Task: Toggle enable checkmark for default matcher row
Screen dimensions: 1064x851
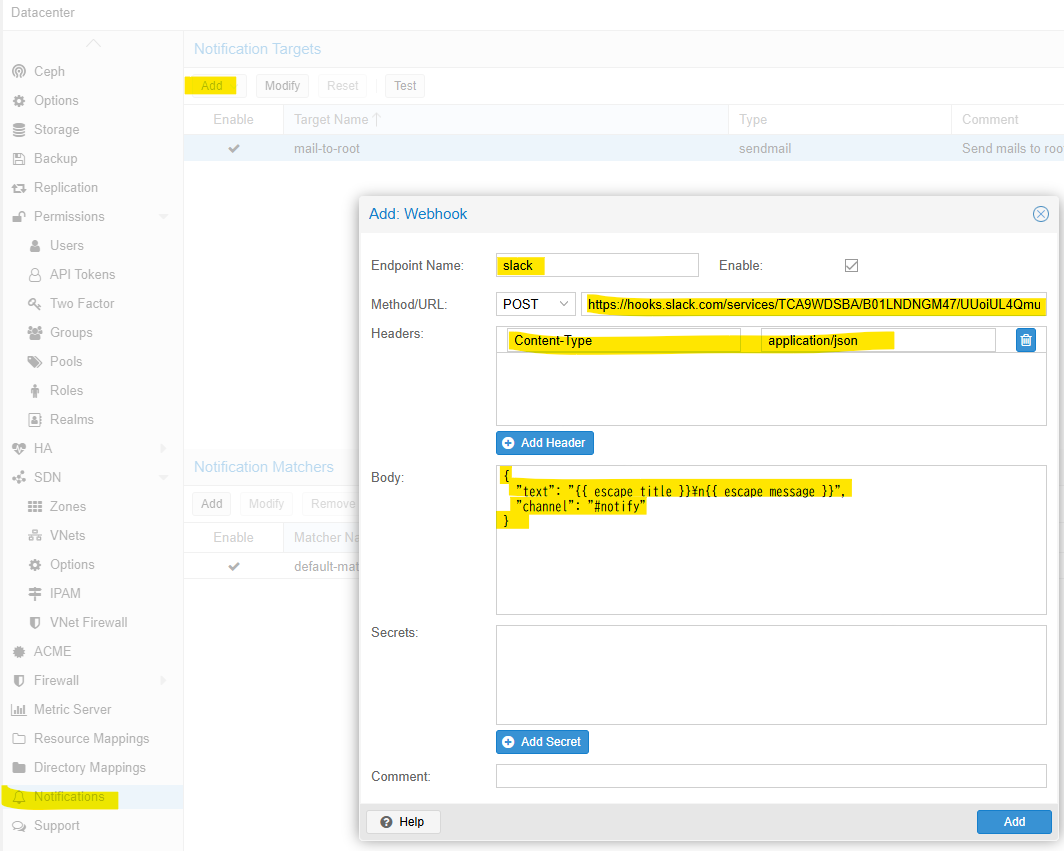Action: pyautogui.click(x=234, y=566)
